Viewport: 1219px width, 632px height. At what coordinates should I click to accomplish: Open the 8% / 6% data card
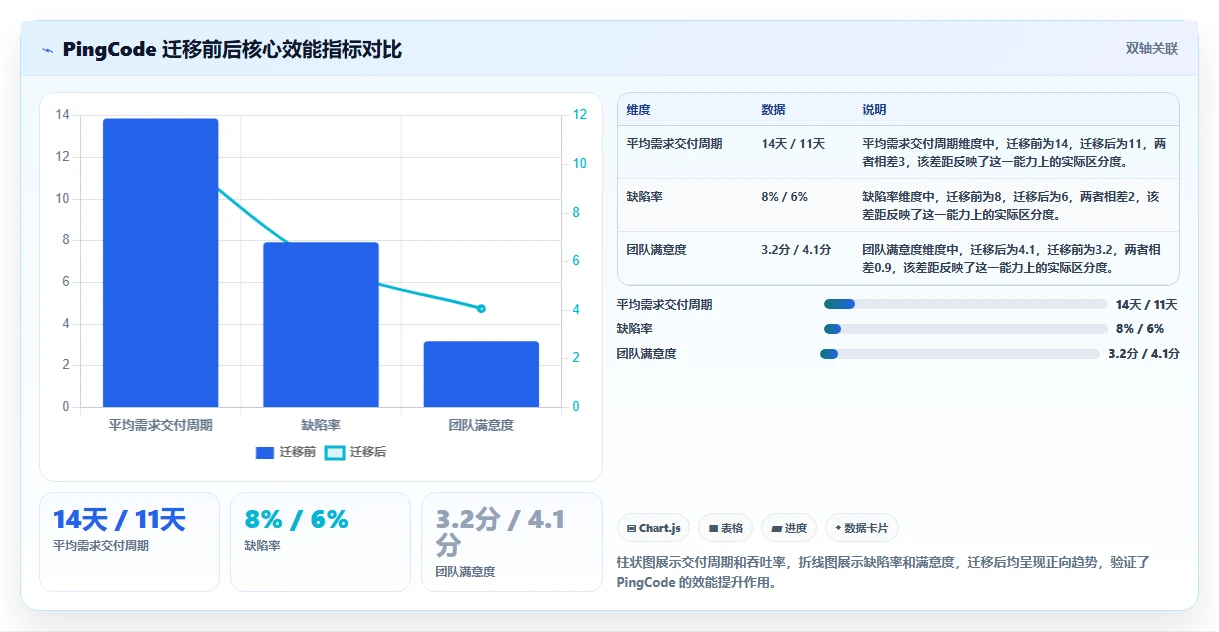320,542
